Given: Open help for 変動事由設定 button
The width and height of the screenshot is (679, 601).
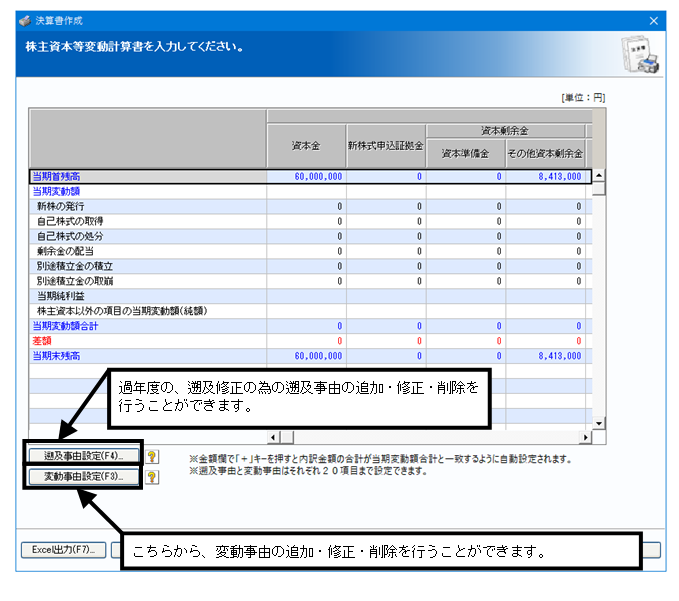Looking at the screenshot, I should click(x=152, y=477).
